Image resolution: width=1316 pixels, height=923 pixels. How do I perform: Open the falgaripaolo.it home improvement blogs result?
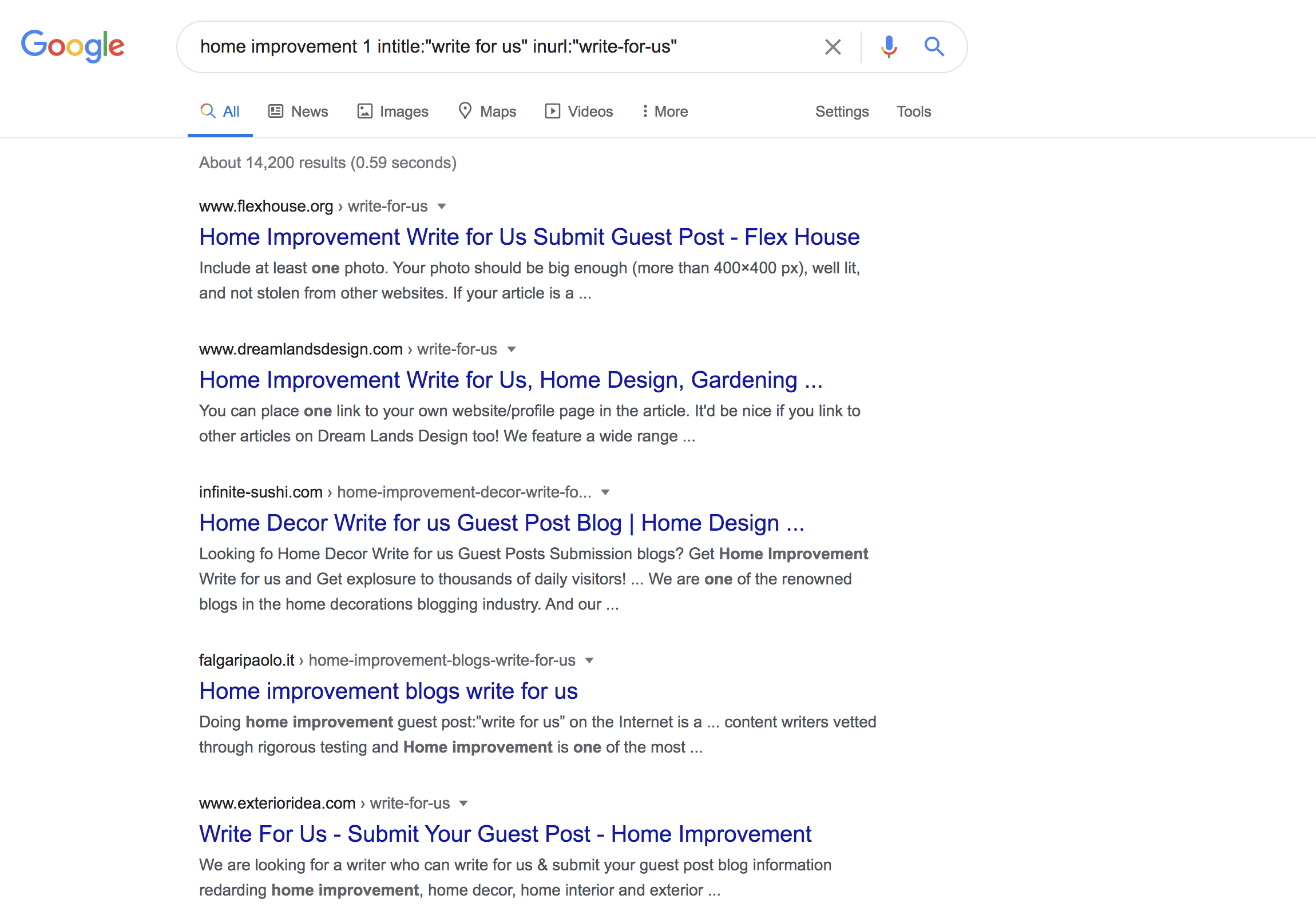[x=388, y=691]
